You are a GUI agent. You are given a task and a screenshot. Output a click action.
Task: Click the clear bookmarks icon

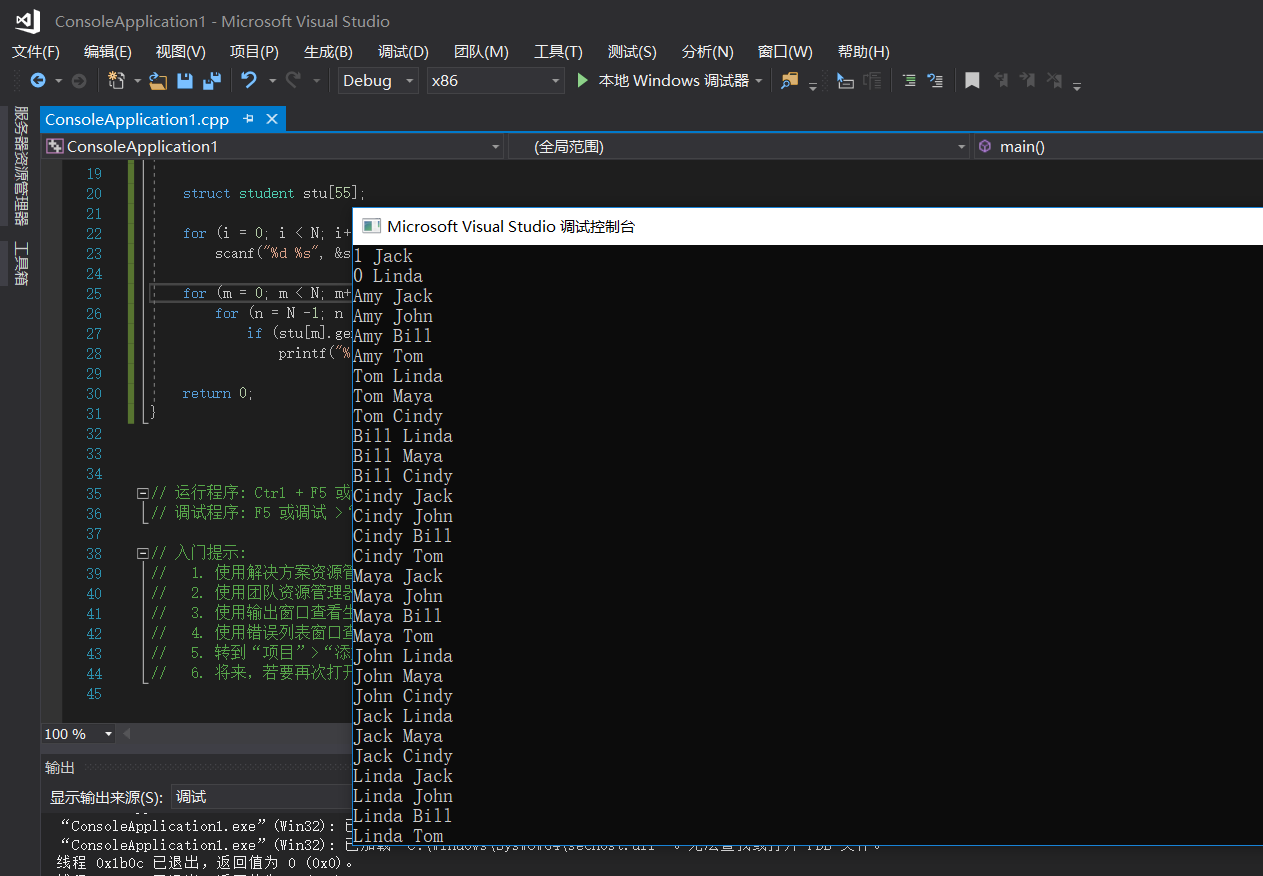click(1054, 81)
